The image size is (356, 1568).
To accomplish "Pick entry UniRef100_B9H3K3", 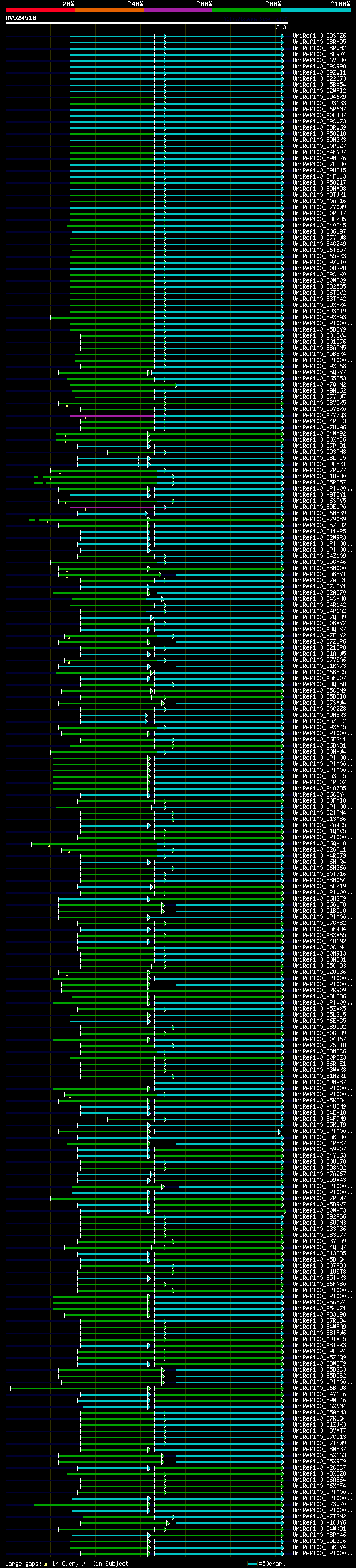I will point(319,140).
